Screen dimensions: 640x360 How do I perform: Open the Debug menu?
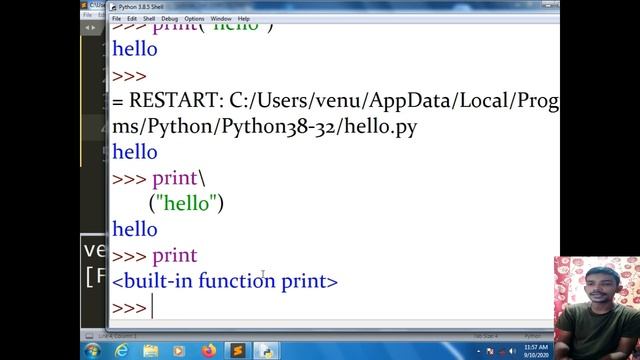(x=169, y=19)
